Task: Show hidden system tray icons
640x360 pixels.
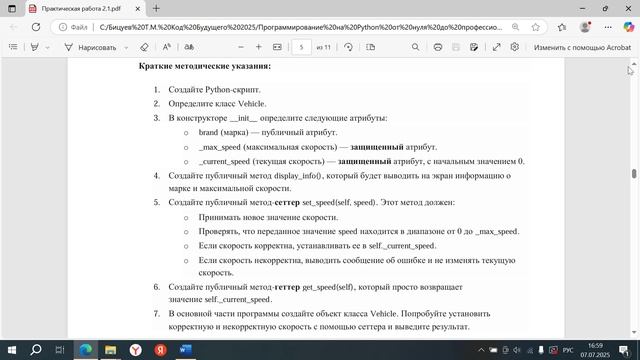Action: point(481,350)
